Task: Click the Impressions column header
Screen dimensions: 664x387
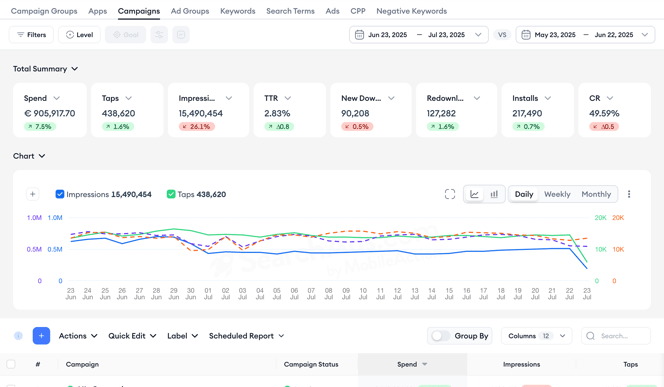Action: 521,364
